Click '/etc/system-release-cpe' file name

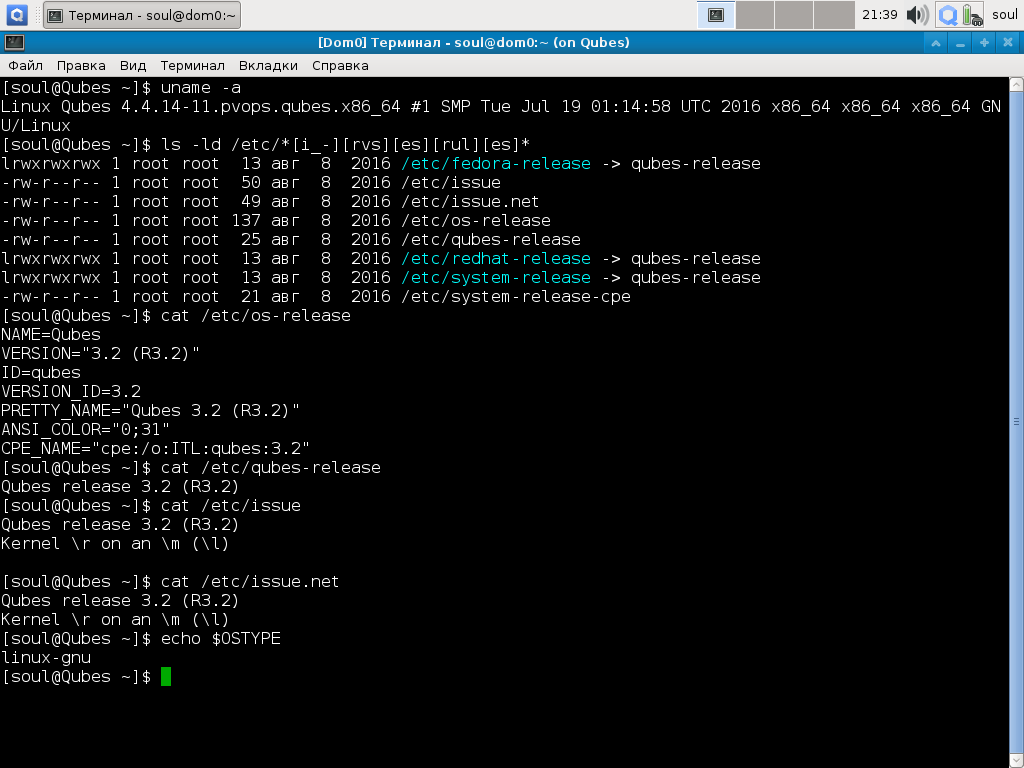point(516,296)
